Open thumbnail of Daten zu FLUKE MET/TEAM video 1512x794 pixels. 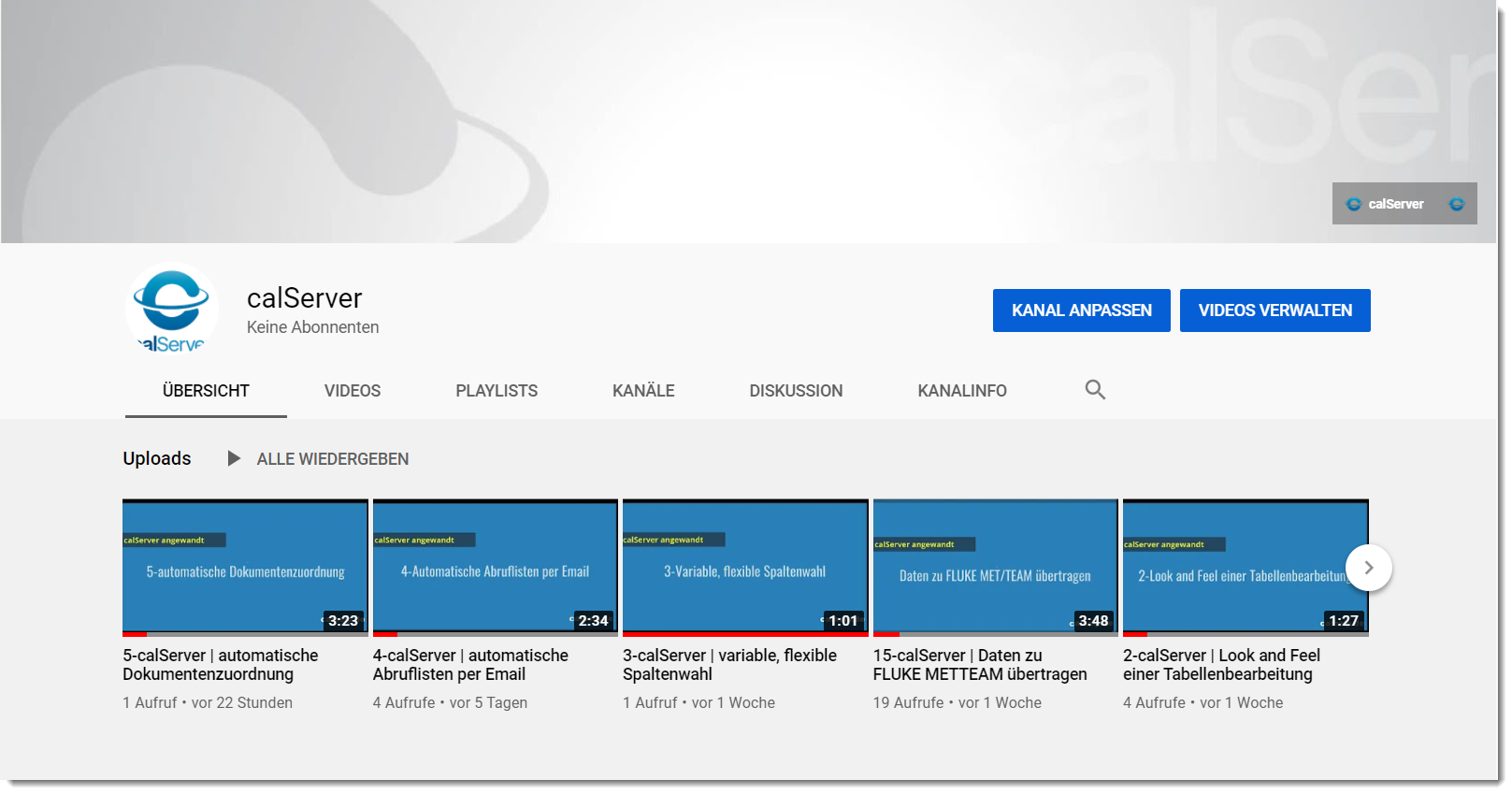tap(996, 568)
